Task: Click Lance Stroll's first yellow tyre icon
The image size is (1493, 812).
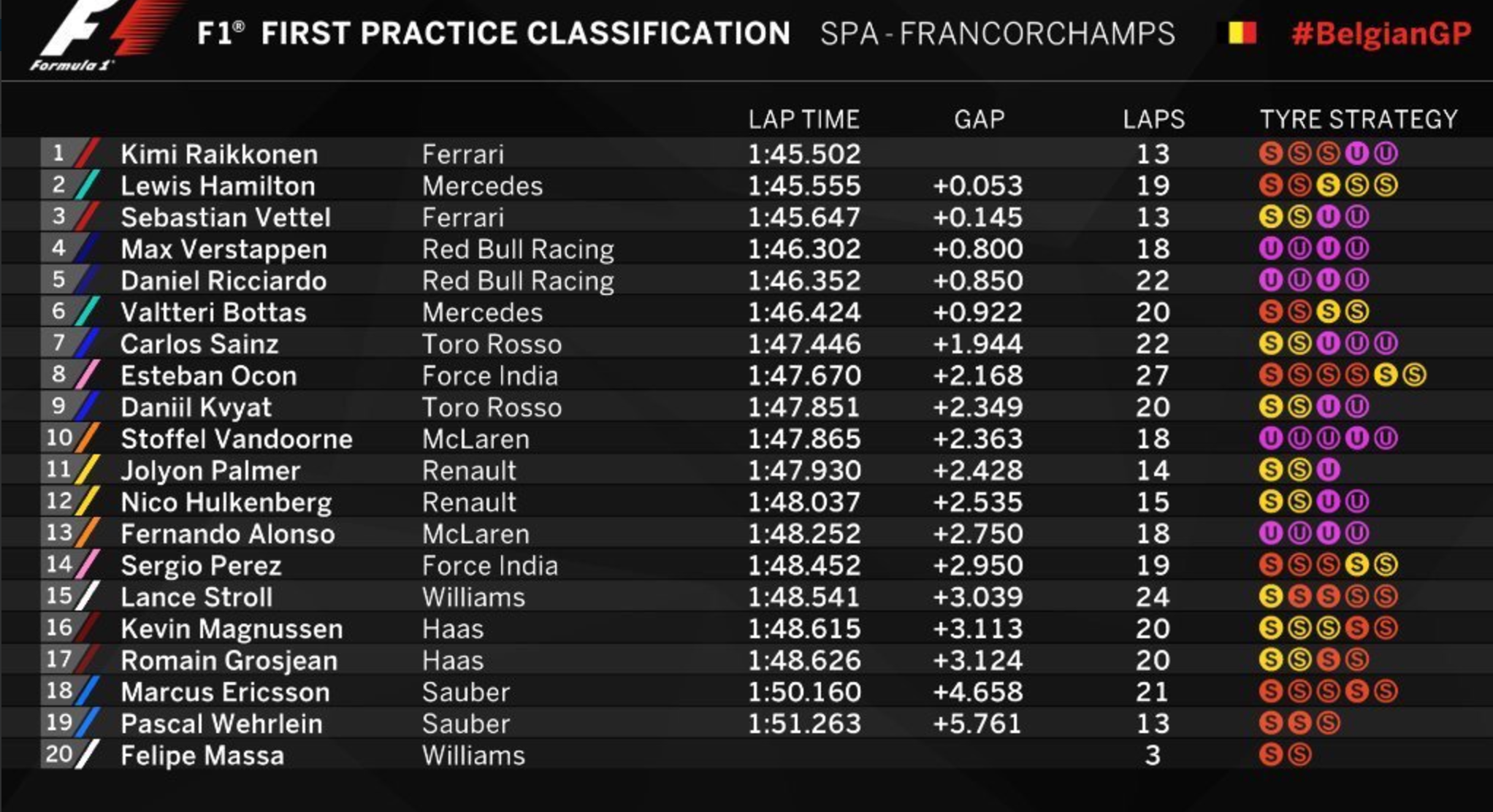Action: [x=1271, y=597]
